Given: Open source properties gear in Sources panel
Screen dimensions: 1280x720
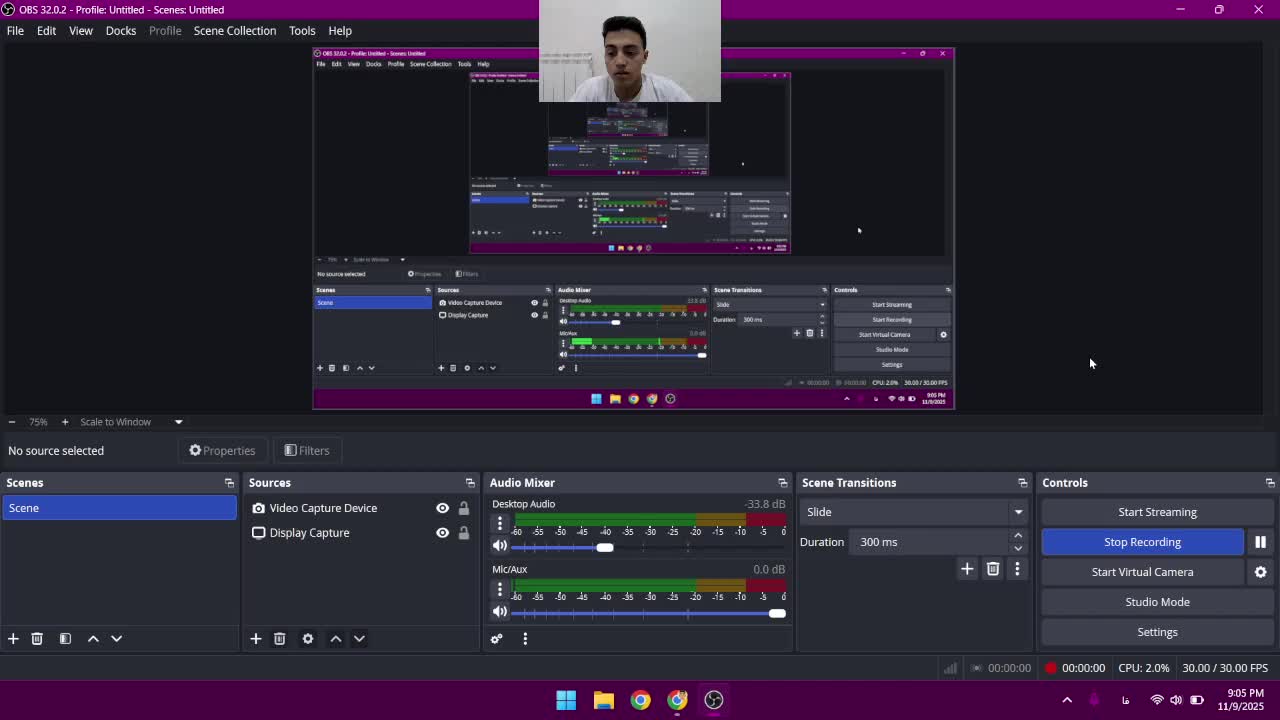Looking at the screenshot, I should click(x=308, y=639).
